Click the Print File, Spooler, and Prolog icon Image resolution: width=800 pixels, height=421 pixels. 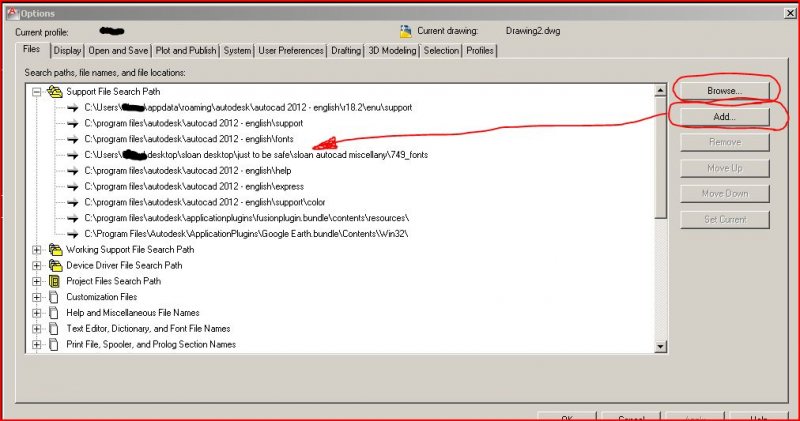[x=54, y=344]
